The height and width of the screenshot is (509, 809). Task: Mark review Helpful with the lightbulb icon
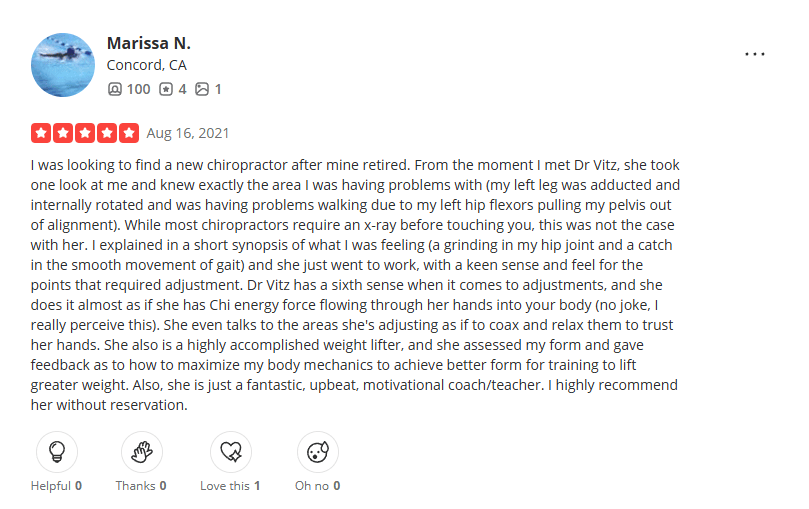[56, 452]
